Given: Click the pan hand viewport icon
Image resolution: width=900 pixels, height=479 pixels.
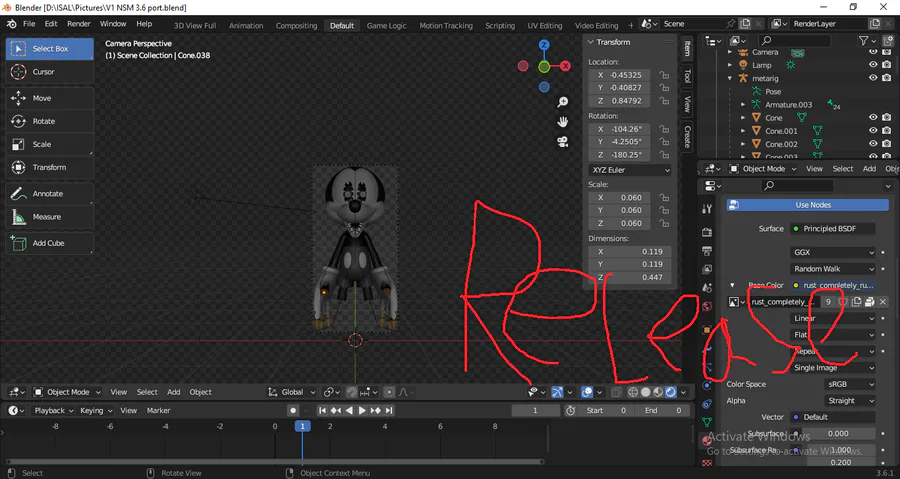Looking at the screenshot, I should 562,122.
